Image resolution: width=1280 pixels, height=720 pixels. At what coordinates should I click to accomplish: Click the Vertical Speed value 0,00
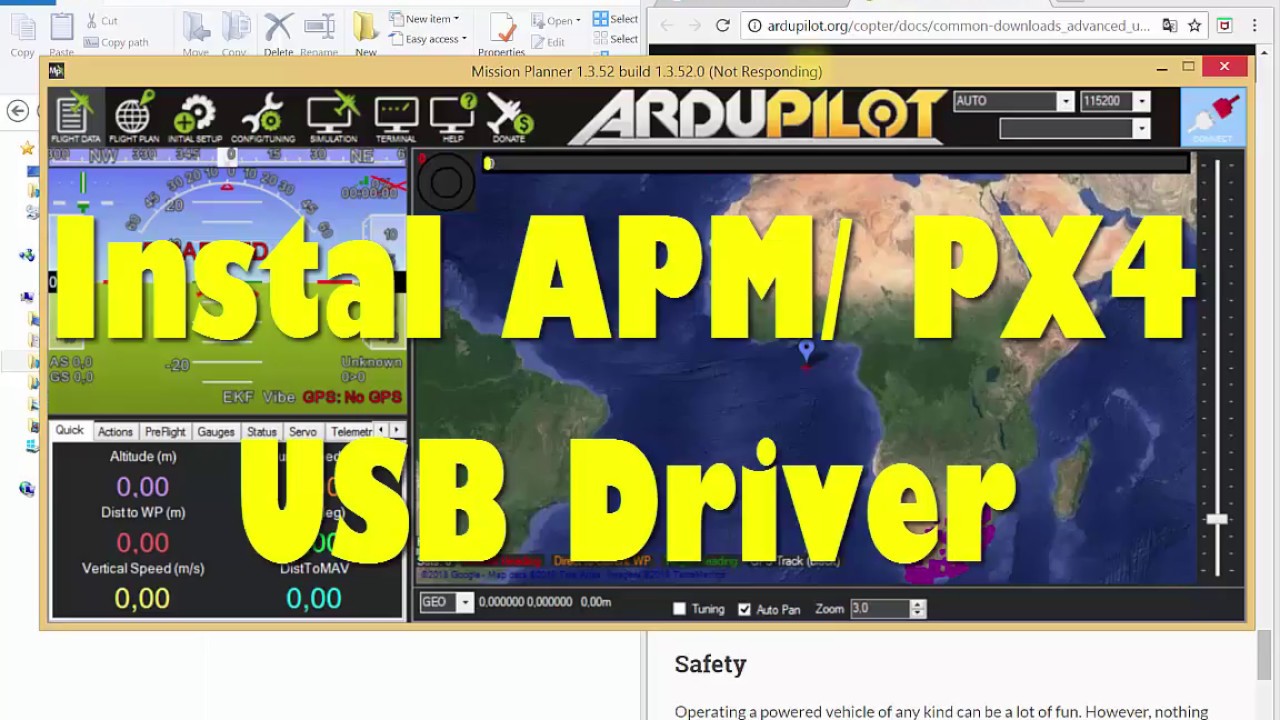tap(142, 599)
